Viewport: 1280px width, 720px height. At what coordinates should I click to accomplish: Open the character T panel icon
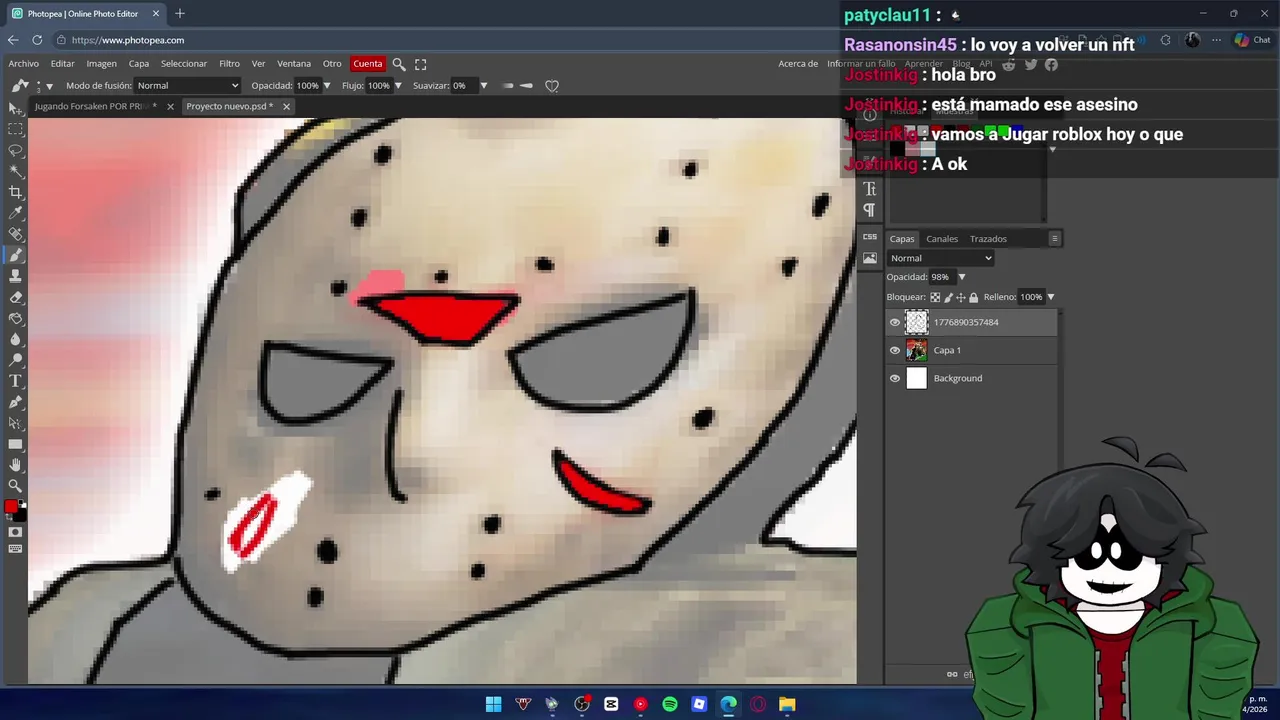coord(869,188)
